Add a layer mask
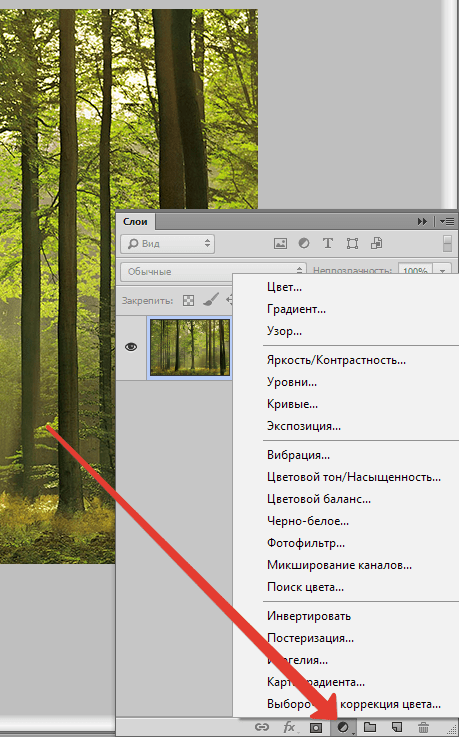 pyautogui.click(x=316, y=728)
